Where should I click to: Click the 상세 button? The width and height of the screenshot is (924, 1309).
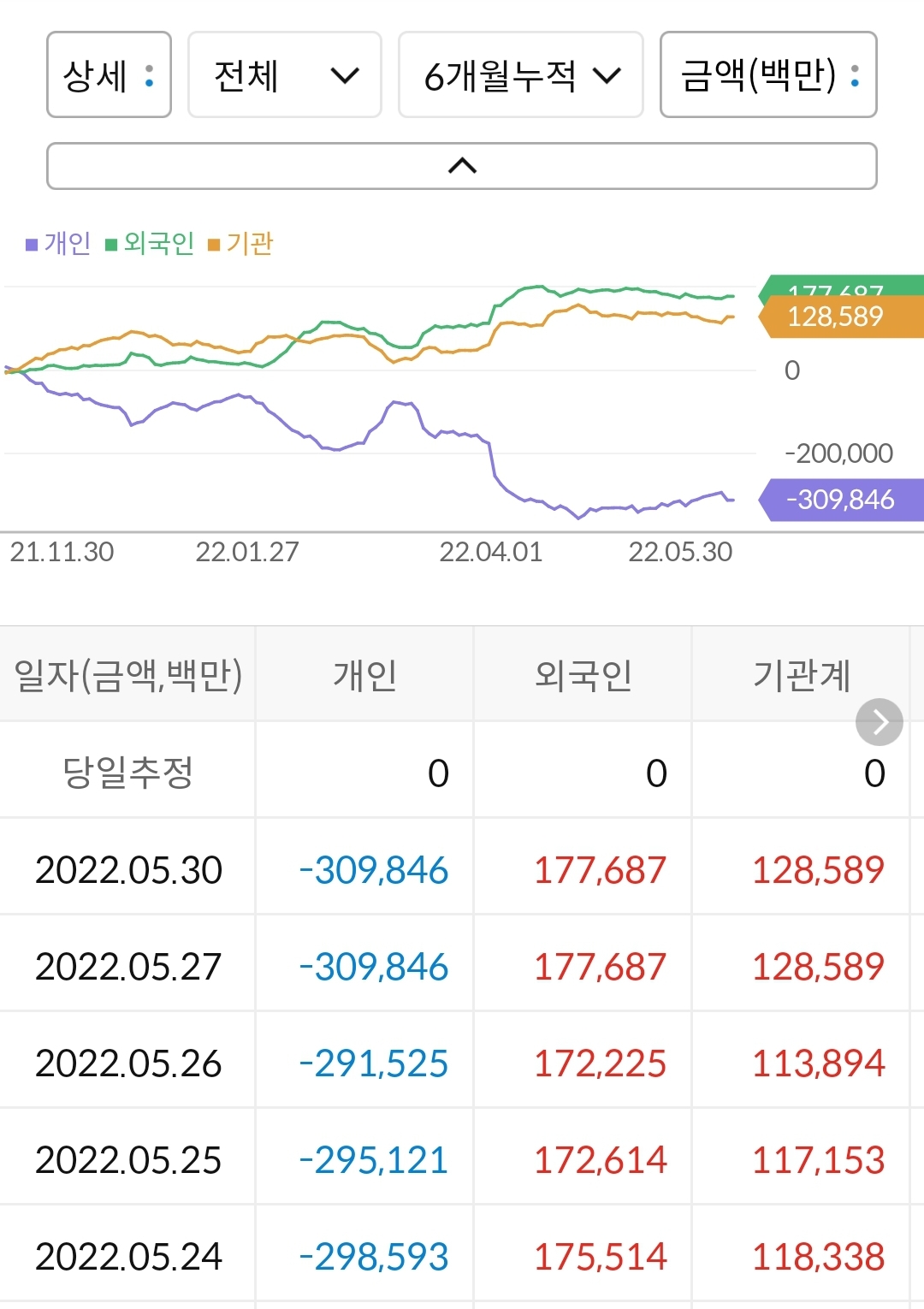pyautogui.click(x=109, y=75)
